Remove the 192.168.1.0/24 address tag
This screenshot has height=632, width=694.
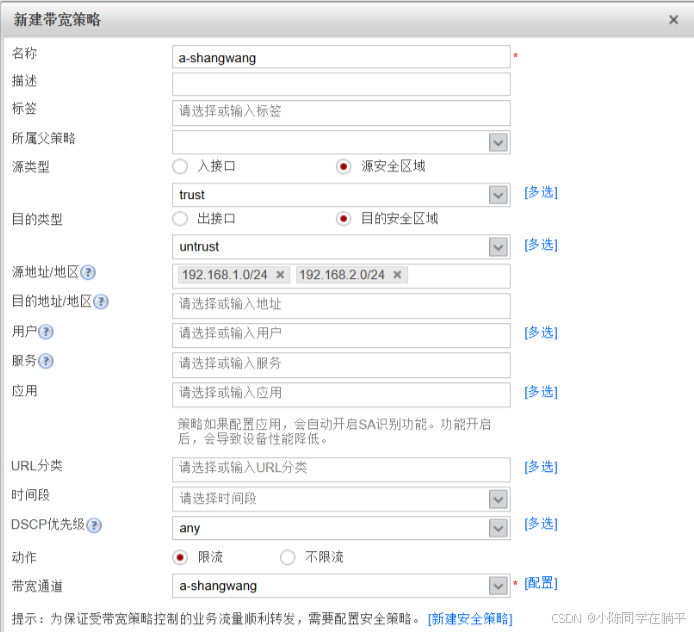280,275
